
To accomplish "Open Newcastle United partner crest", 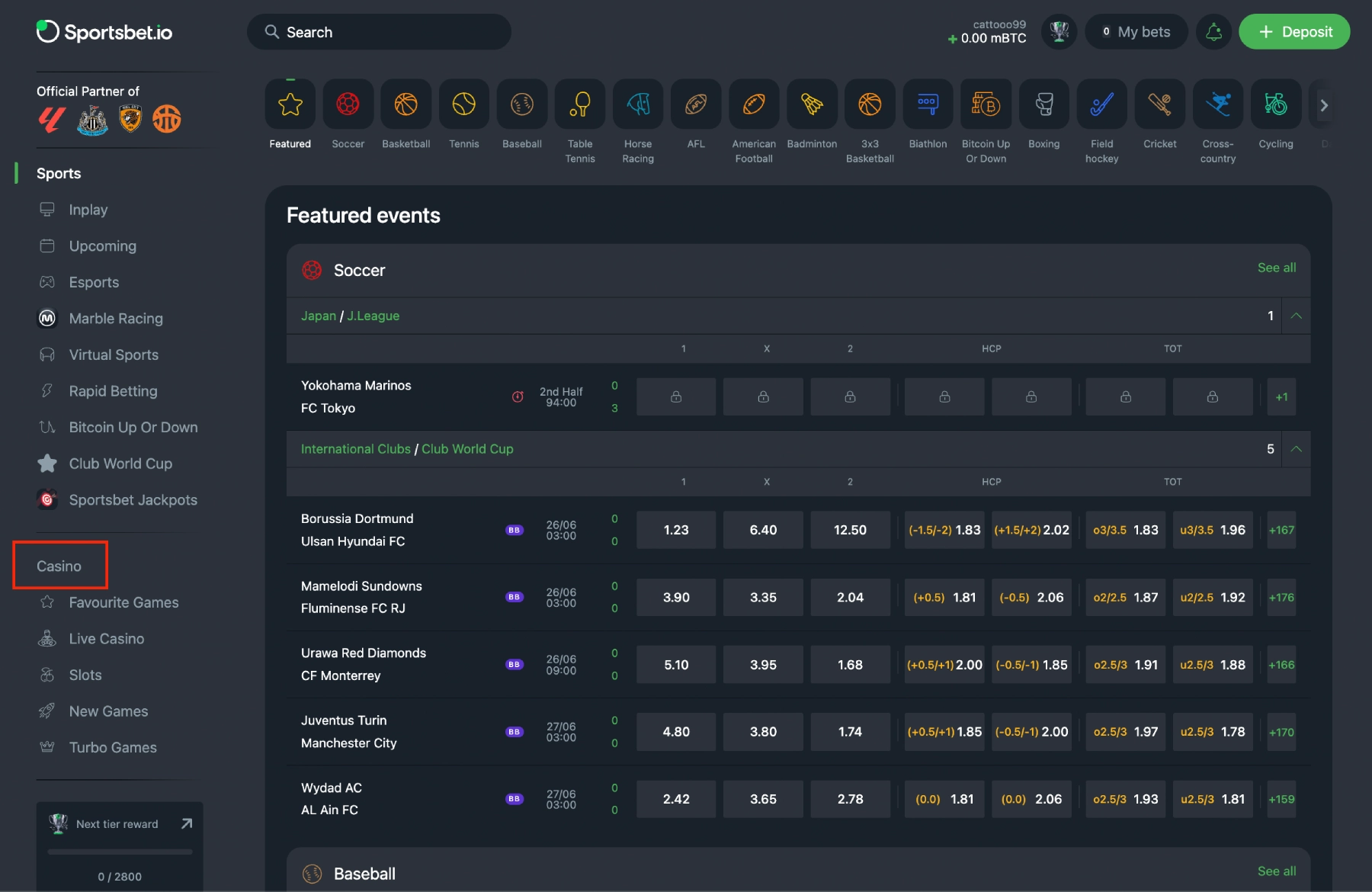I will click(93, 120).
